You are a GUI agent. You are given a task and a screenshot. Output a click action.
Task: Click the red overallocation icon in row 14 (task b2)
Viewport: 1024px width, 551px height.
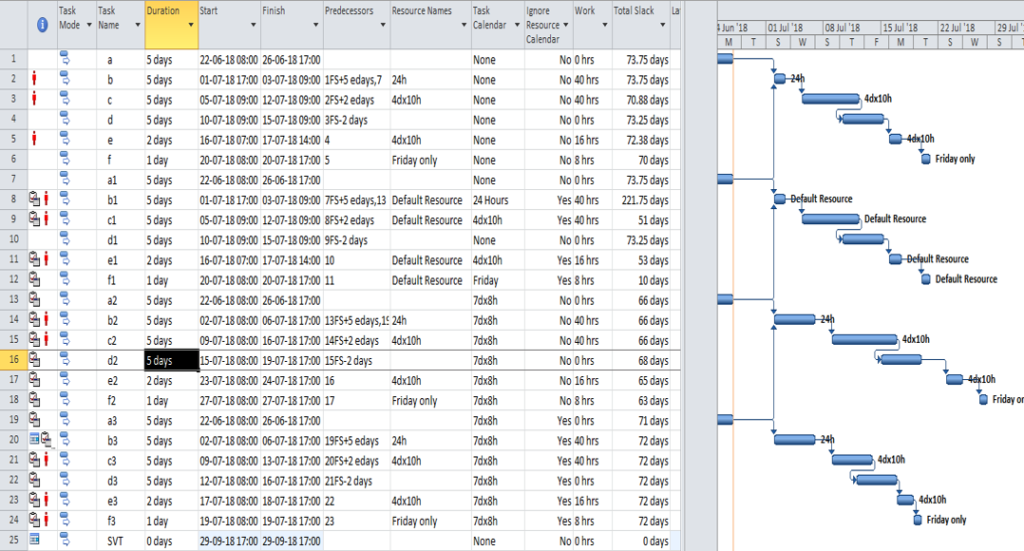tap(46, 320)
